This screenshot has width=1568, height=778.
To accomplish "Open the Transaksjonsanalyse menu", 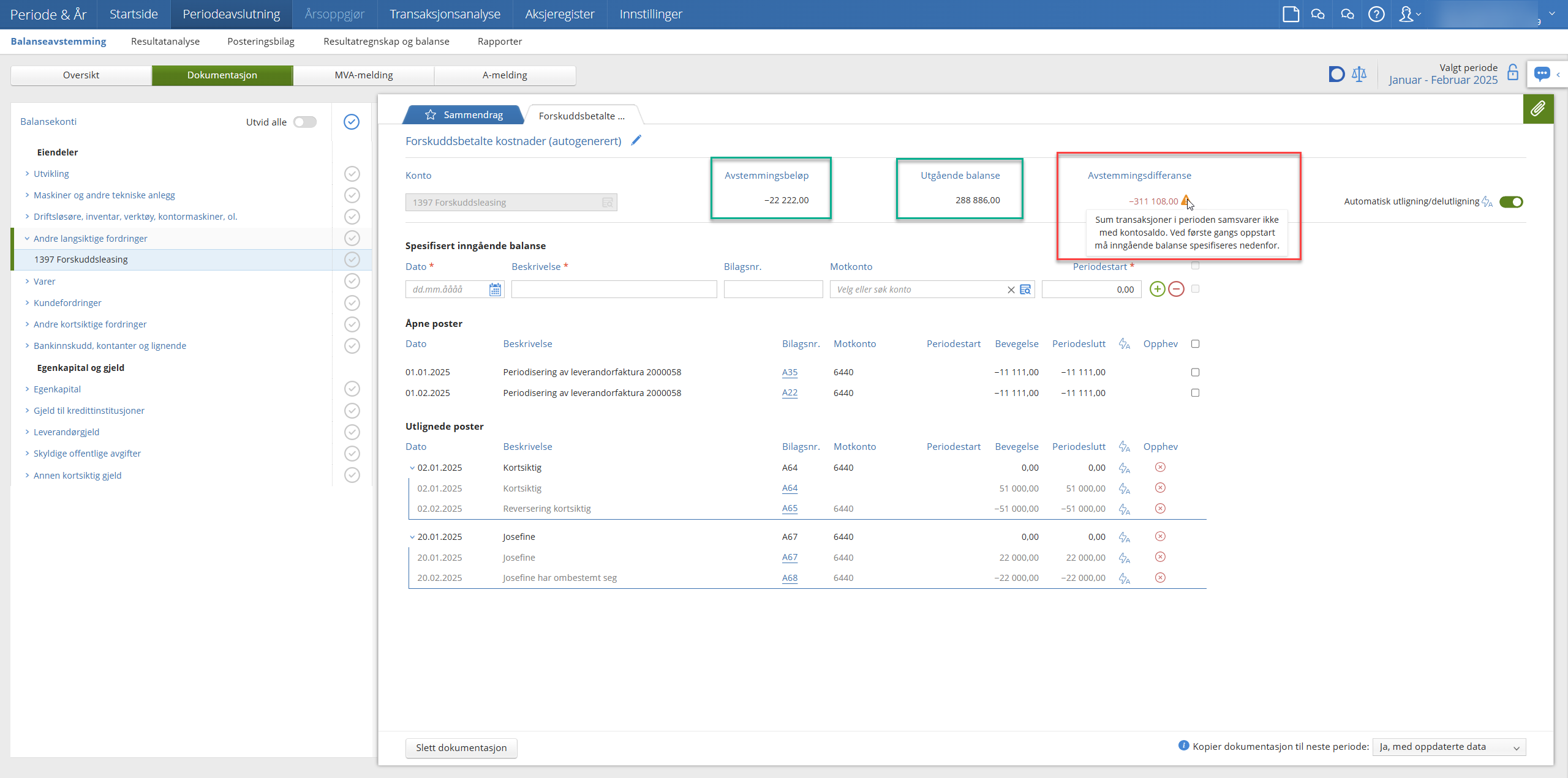I will click(445, 14).
